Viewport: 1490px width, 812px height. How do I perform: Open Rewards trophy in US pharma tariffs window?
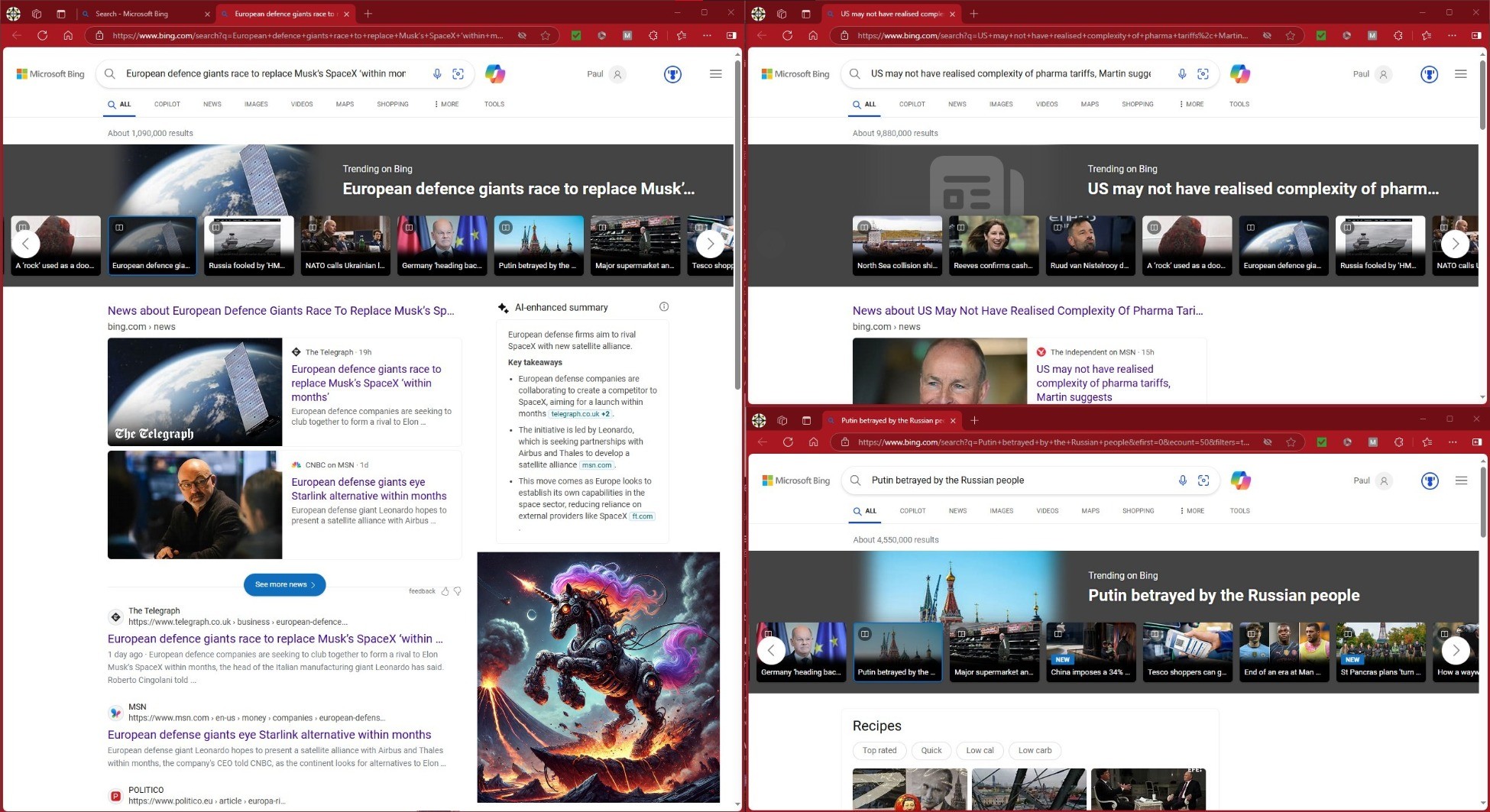point(1430,74)
